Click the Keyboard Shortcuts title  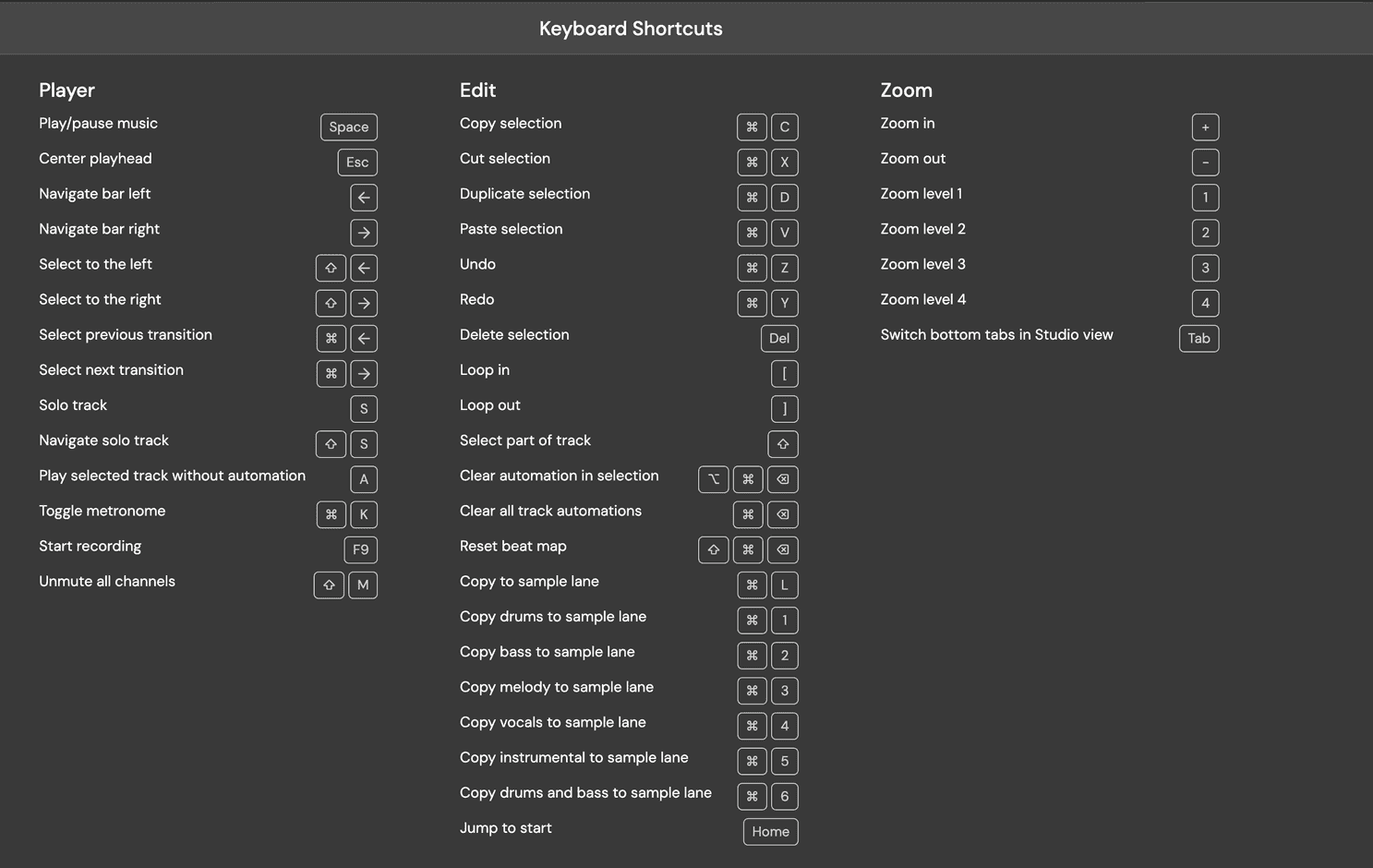631,29
